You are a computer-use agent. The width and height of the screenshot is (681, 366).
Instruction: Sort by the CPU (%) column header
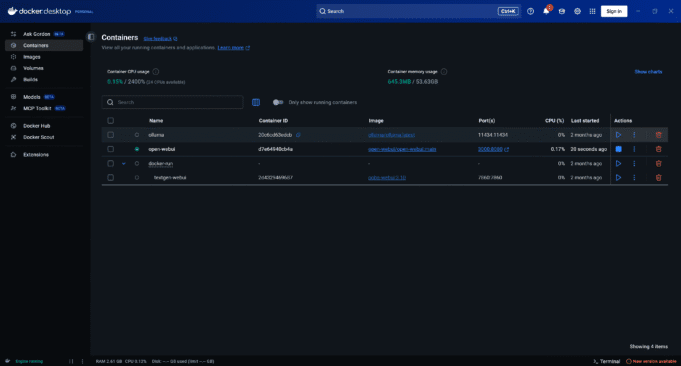pos(554,121)
